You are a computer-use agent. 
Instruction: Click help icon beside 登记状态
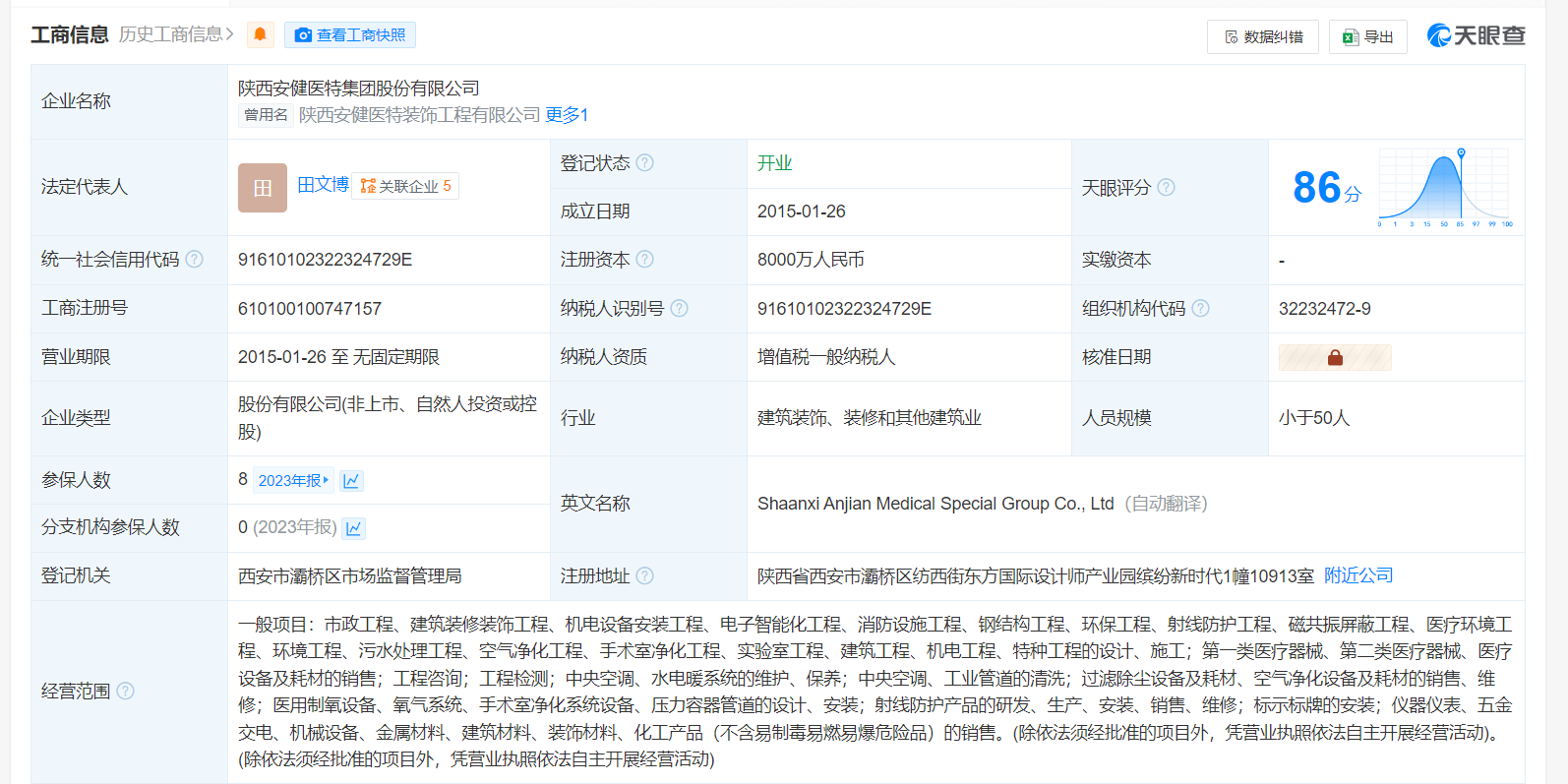pyautogui.click(x=644, y=162)
